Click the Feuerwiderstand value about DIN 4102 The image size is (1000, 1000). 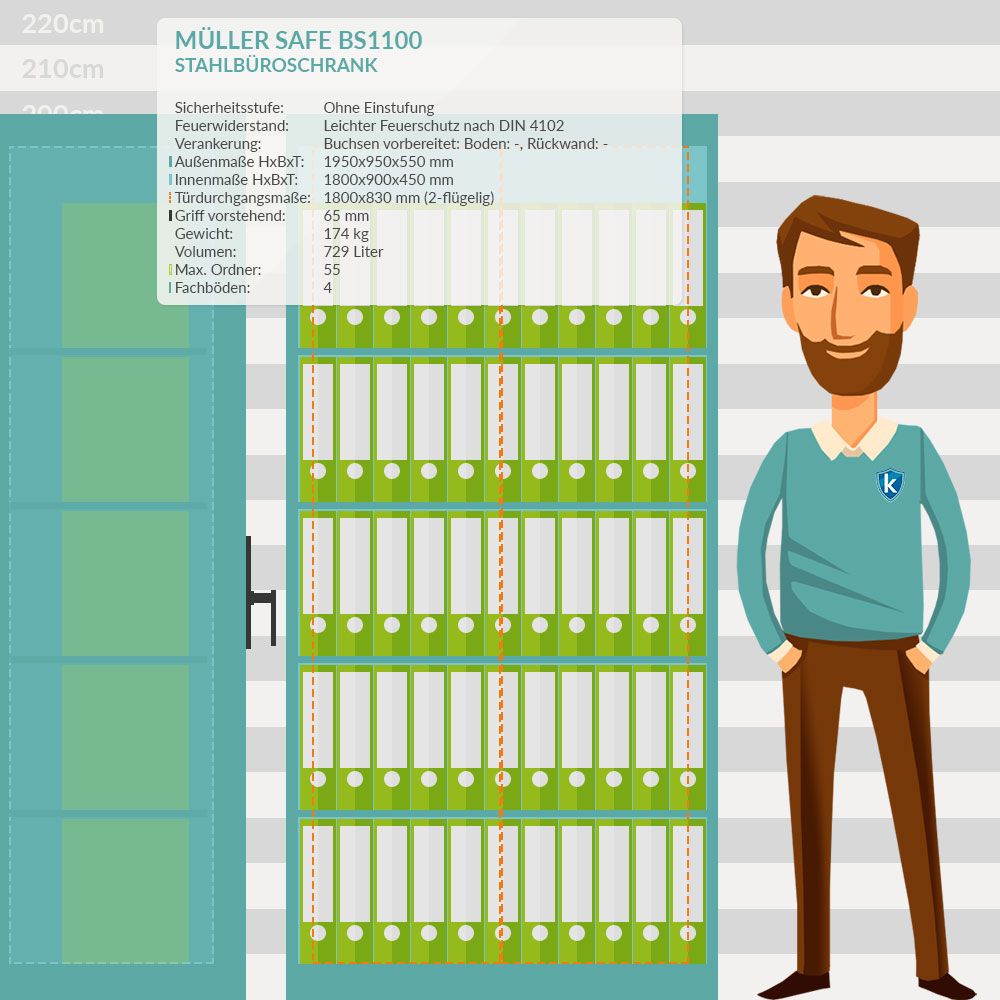tap(443, 126)
